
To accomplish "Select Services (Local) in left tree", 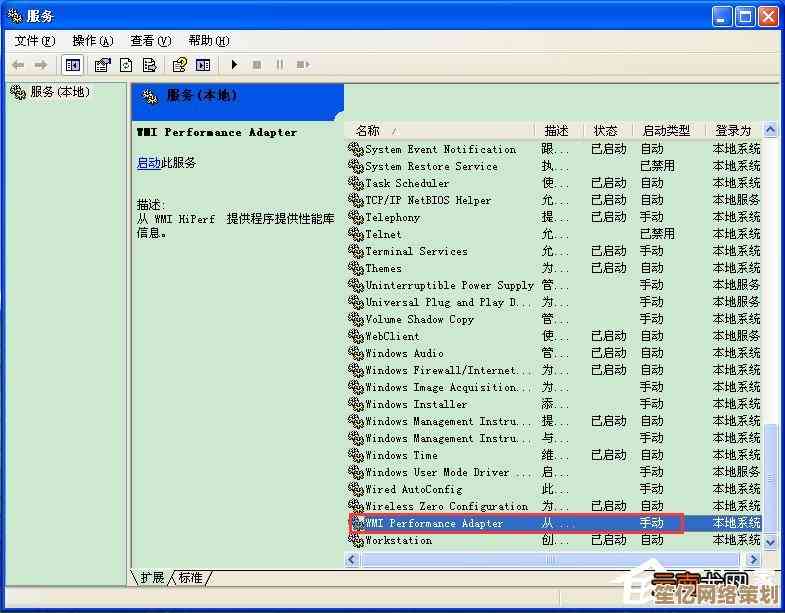I will click(x=59, y=92).
